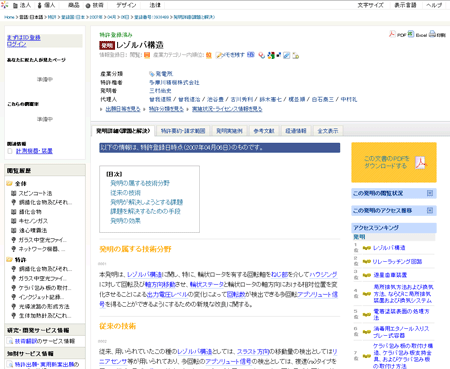Screen dimensions: 450x369
Task: Open the patent holder company link
Action: point(174,82)
